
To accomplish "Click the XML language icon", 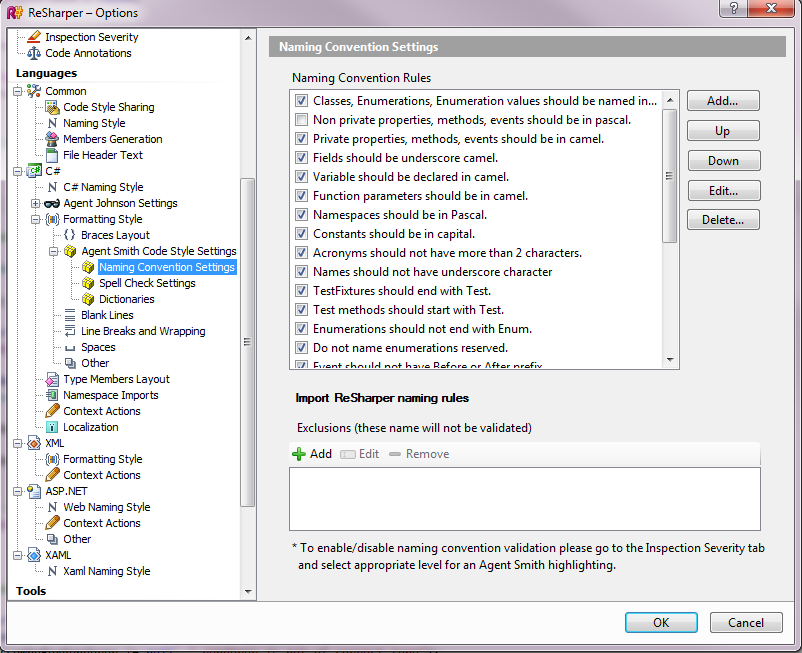I will 34,443.
